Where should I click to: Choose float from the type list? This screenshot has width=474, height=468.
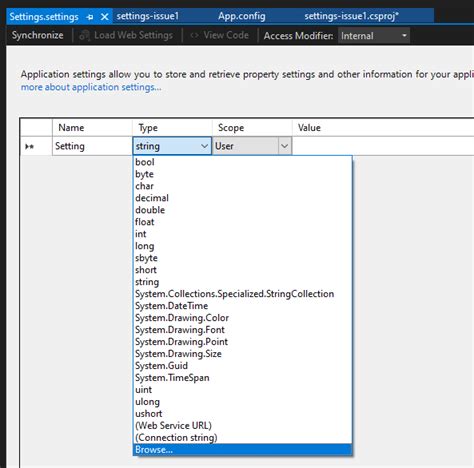[242, 222]
